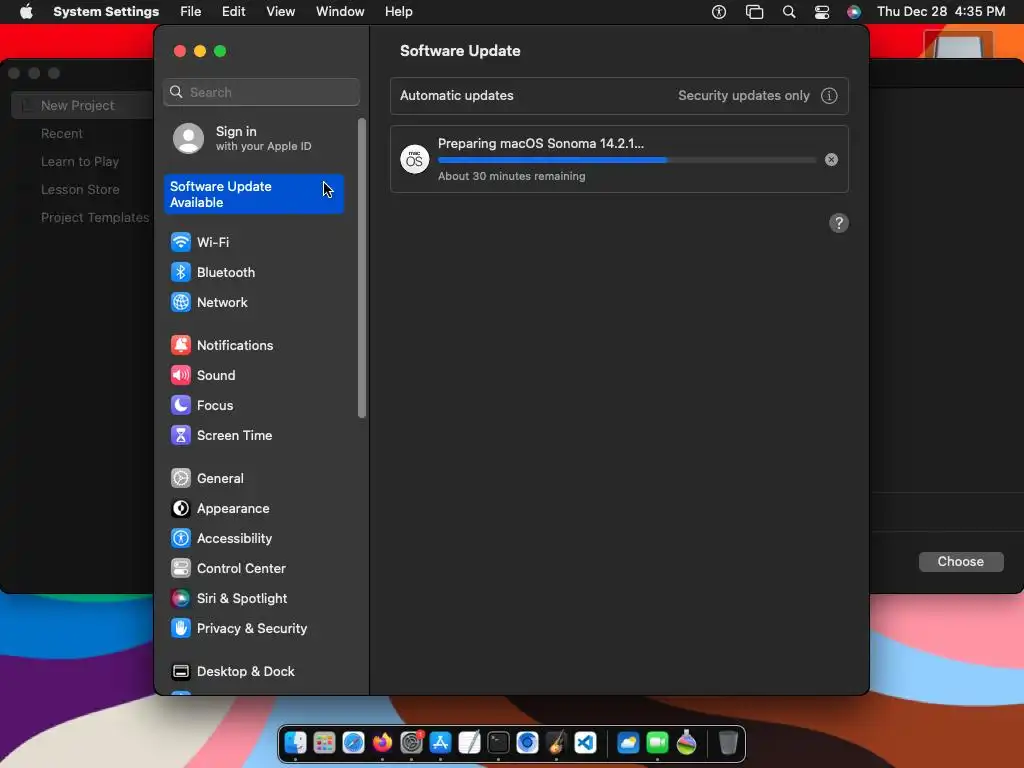Open the Wi-Fi settings icon

[x=180, y=242]
